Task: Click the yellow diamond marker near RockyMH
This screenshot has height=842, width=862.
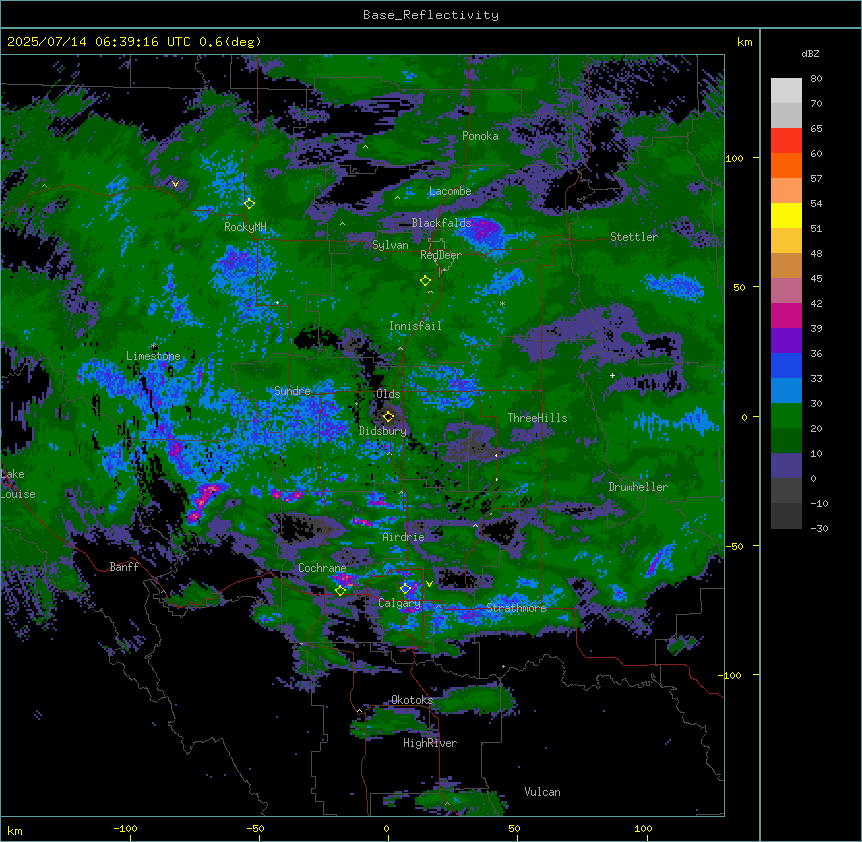Action: tap(250, 203)
